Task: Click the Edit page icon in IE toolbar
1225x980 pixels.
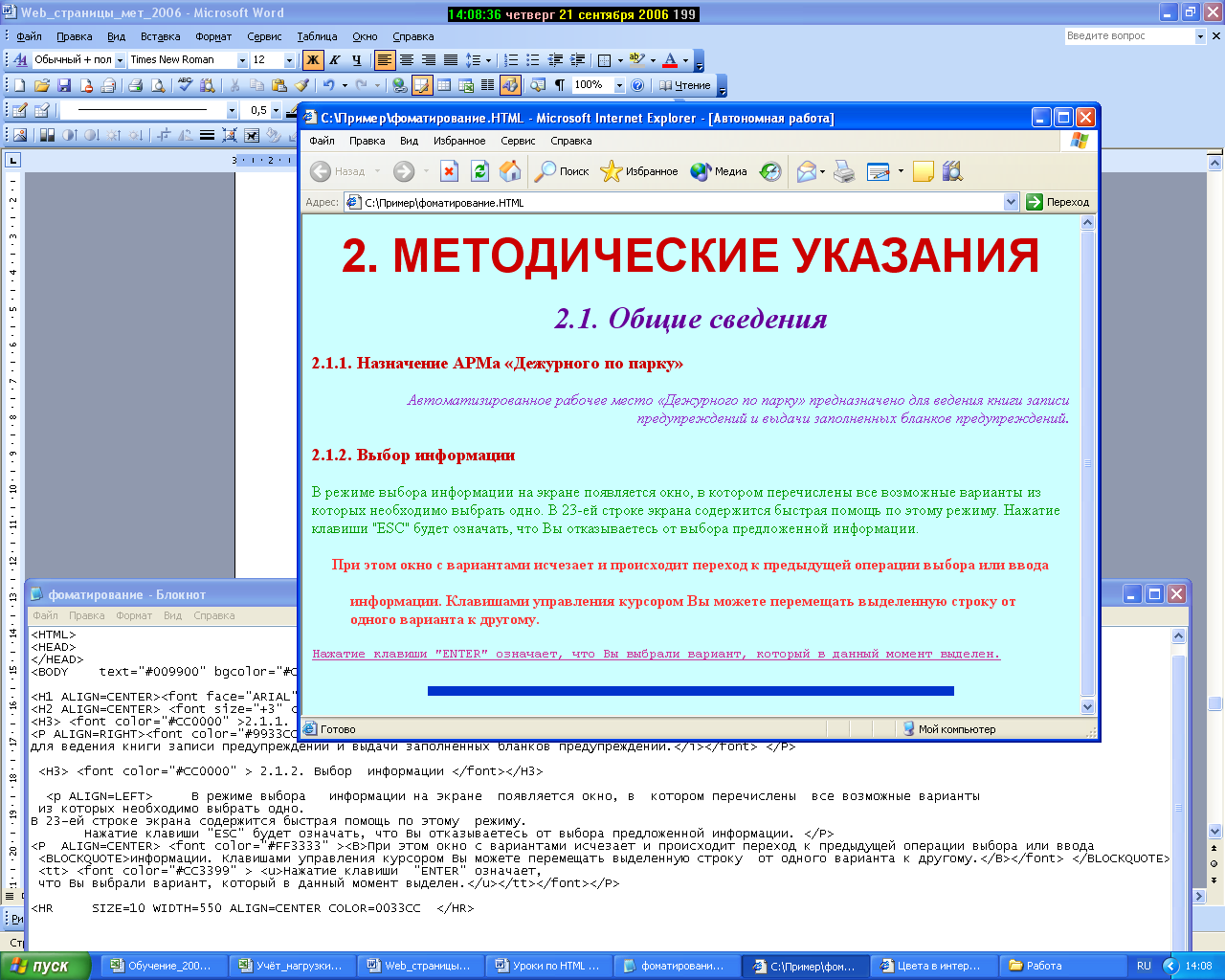Action: coord(878,171)
